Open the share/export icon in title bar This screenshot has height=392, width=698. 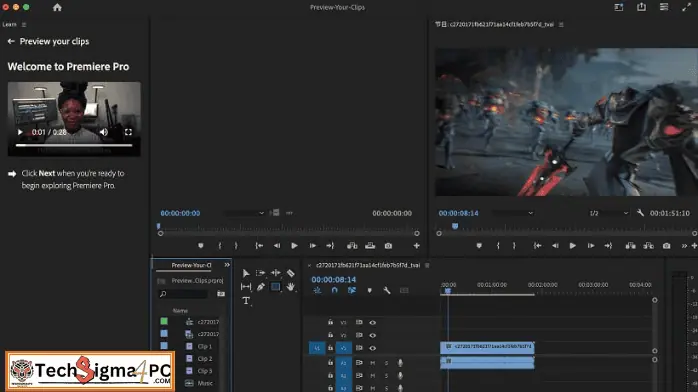(x=641, y=7)
